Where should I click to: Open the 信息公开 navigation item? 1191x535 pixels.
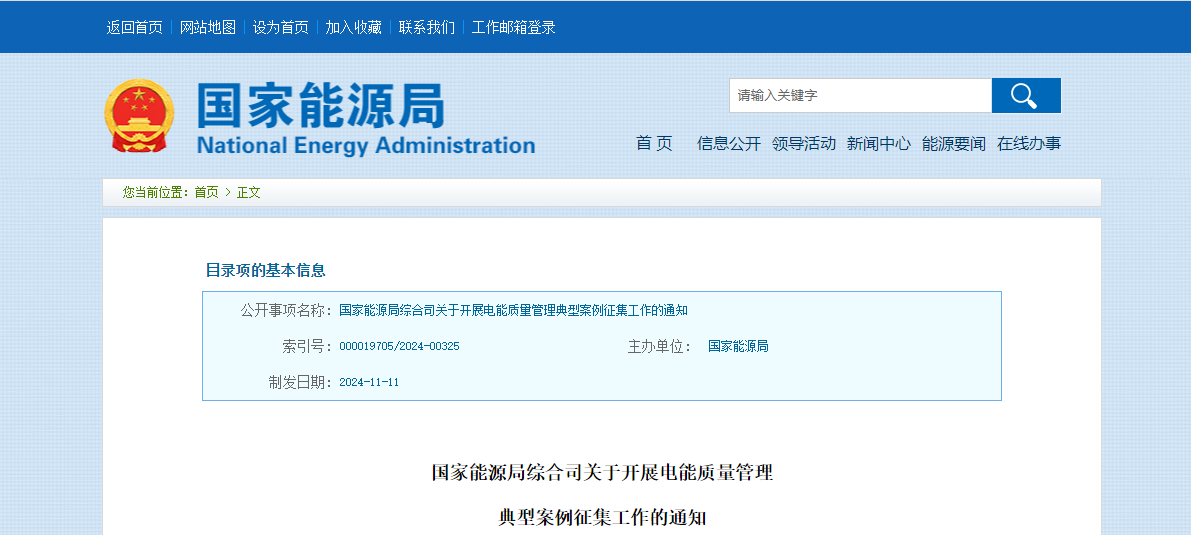click(729, 144)
